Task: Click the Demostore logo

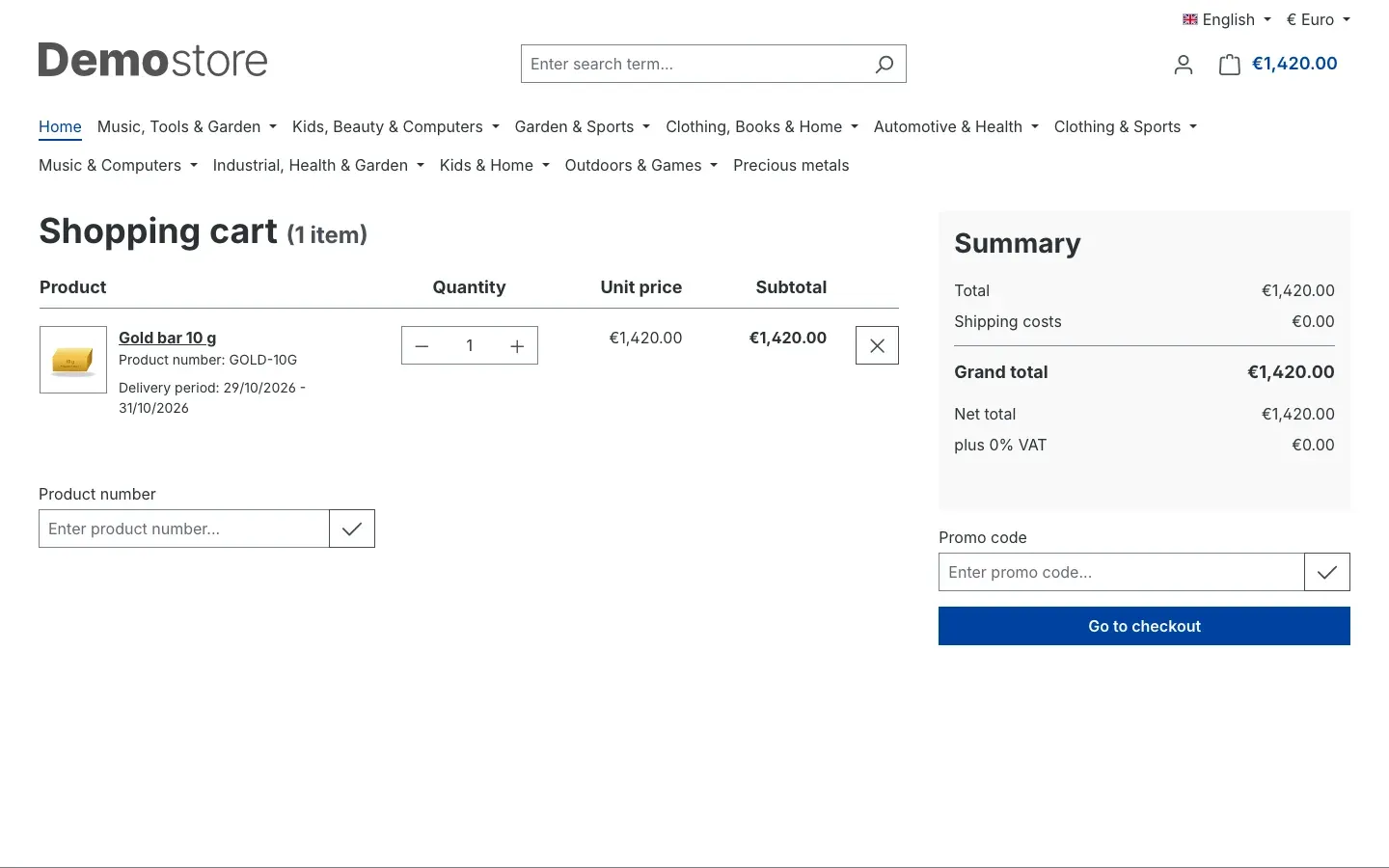Action: pos(152,61)
